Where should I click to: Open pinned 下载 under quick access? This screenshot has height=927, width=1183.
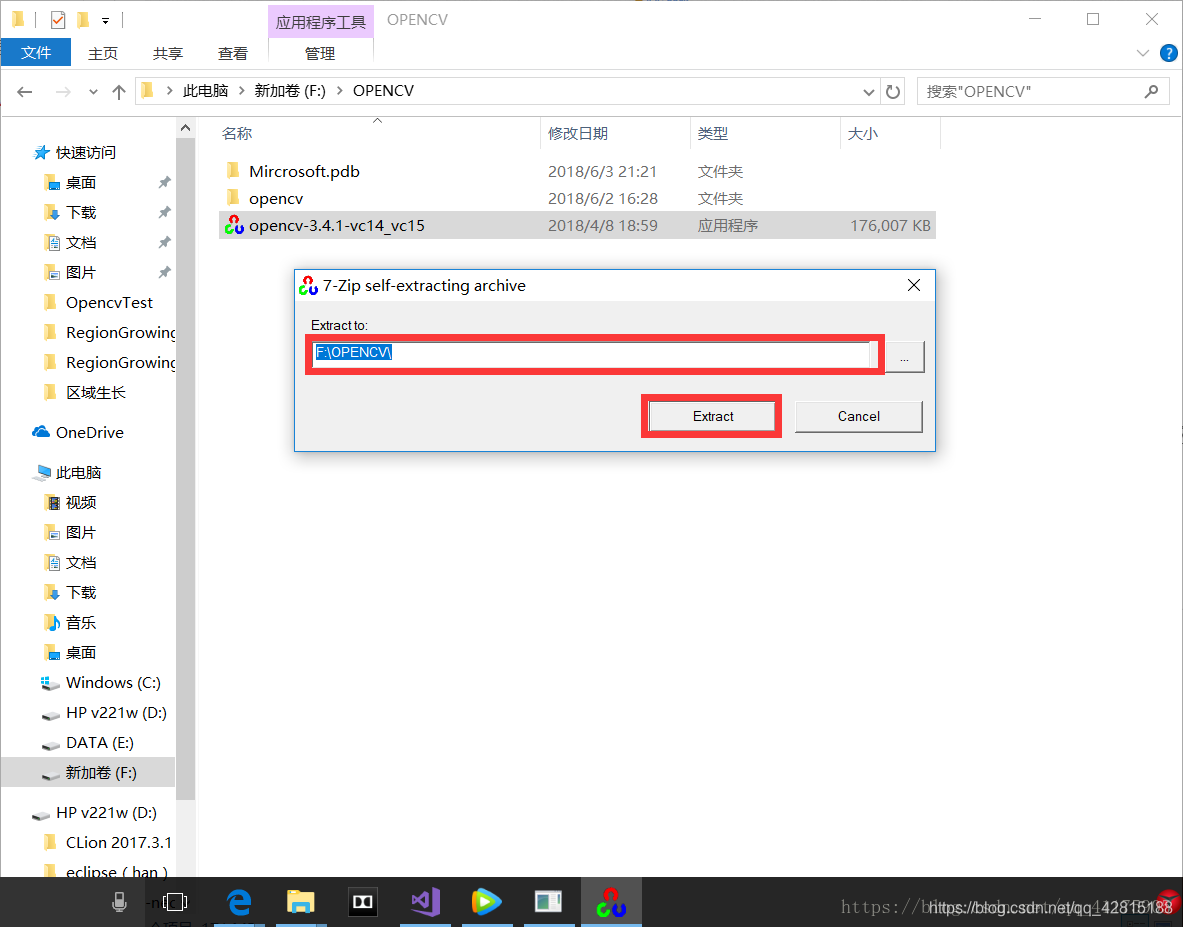click(81, 213)
